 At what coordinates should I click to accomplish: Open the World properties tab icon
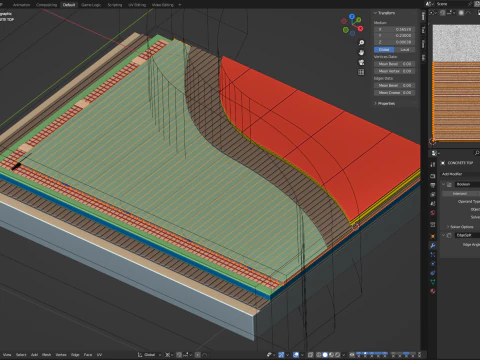tap(433, 213)
